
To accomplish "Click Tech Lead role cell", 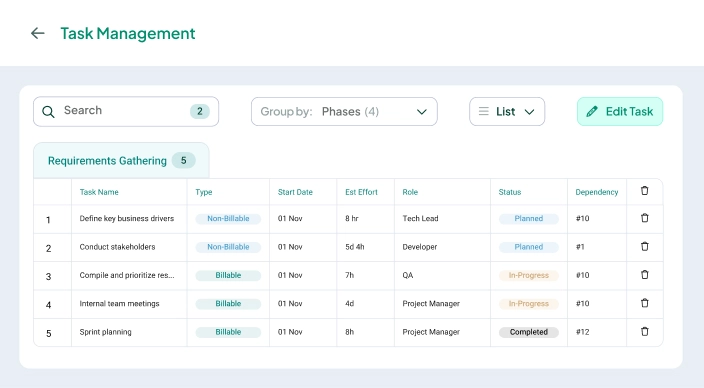I will (x=420, y=219).
